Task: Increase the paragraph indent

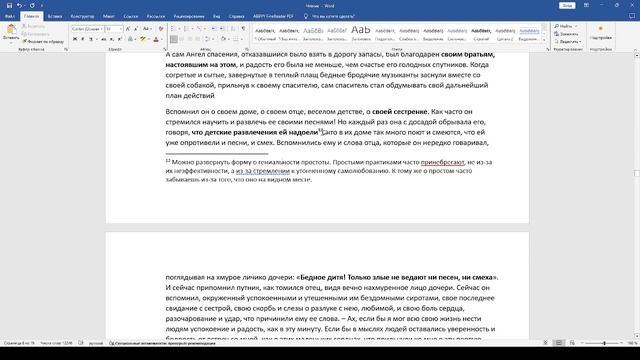Action: pos(222,29)
